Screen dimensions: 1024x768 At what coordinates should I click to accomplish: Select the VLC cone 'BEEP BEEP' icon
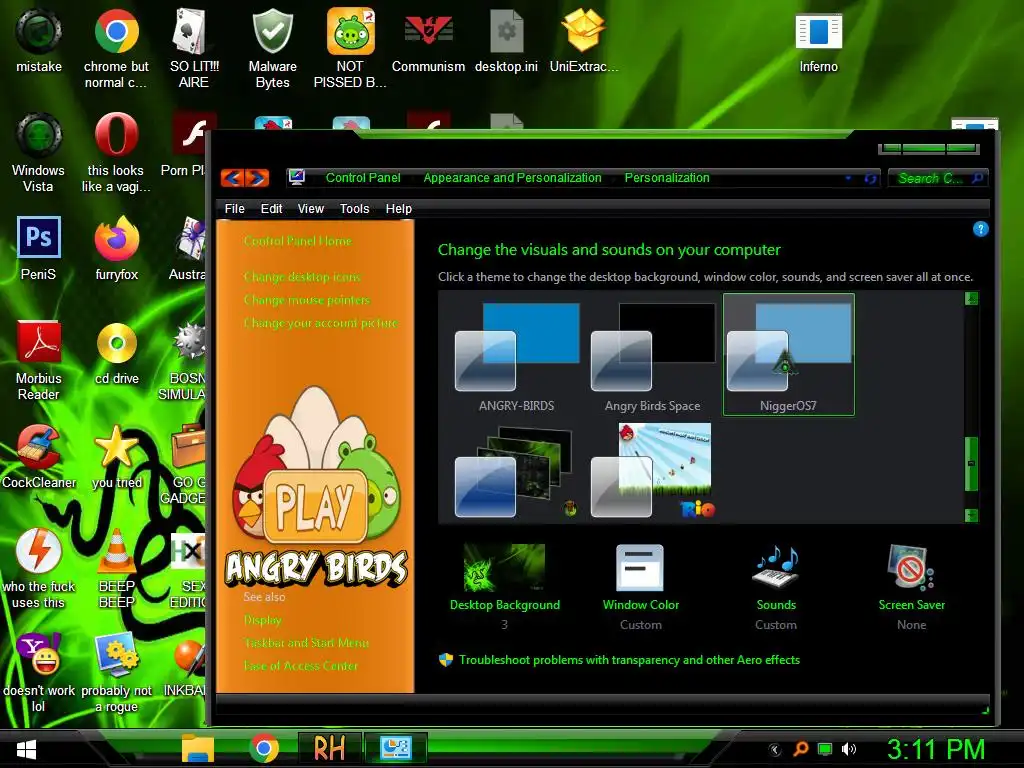tap(117, 551)
